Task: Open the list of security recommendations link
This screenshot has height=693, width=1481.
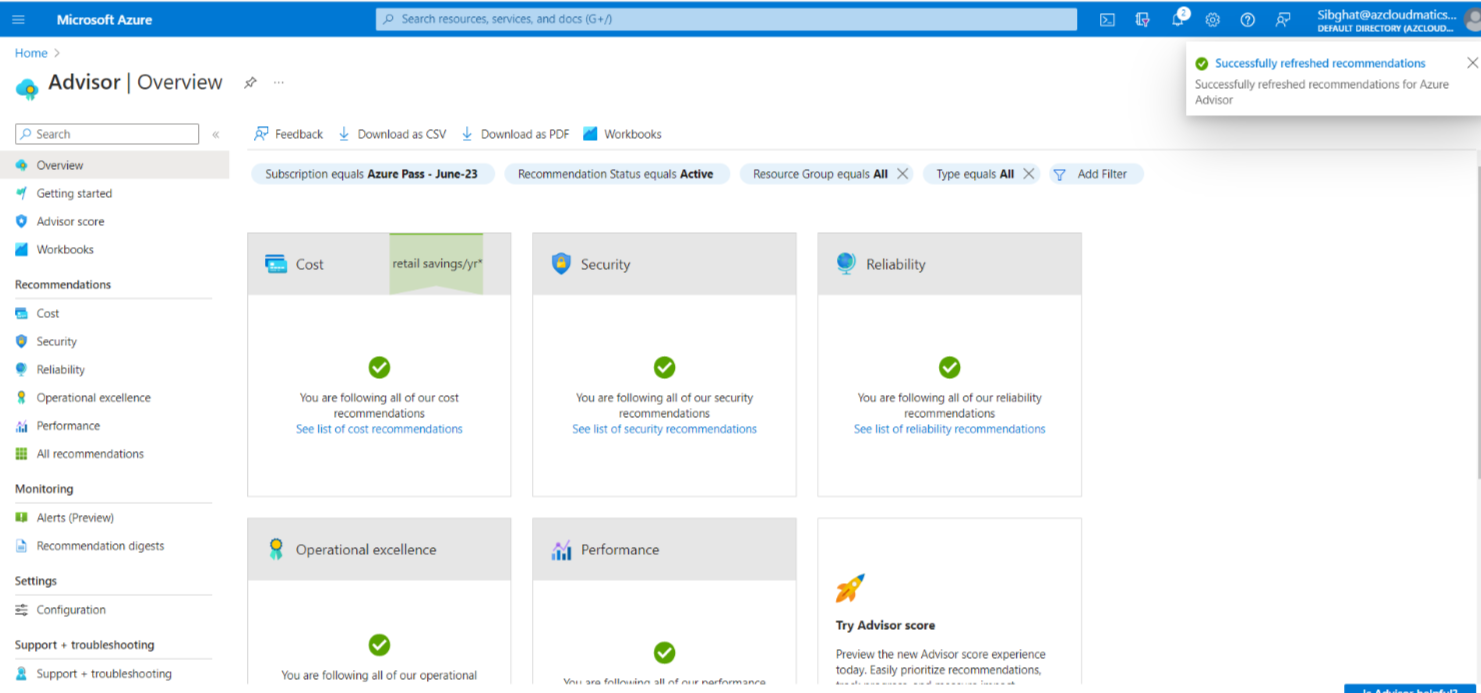Action: click(664, 428)
